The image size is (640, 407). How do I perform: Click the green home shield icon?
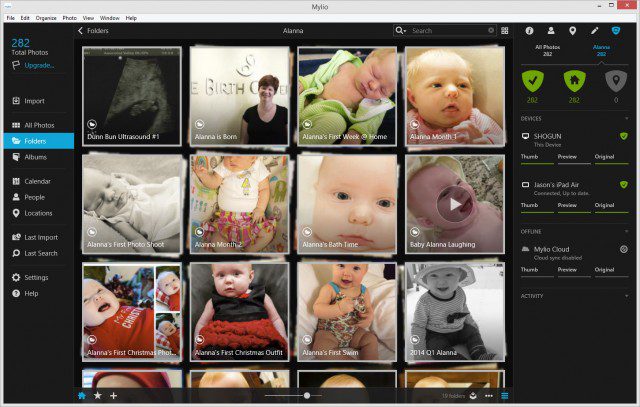pos(574,81)
